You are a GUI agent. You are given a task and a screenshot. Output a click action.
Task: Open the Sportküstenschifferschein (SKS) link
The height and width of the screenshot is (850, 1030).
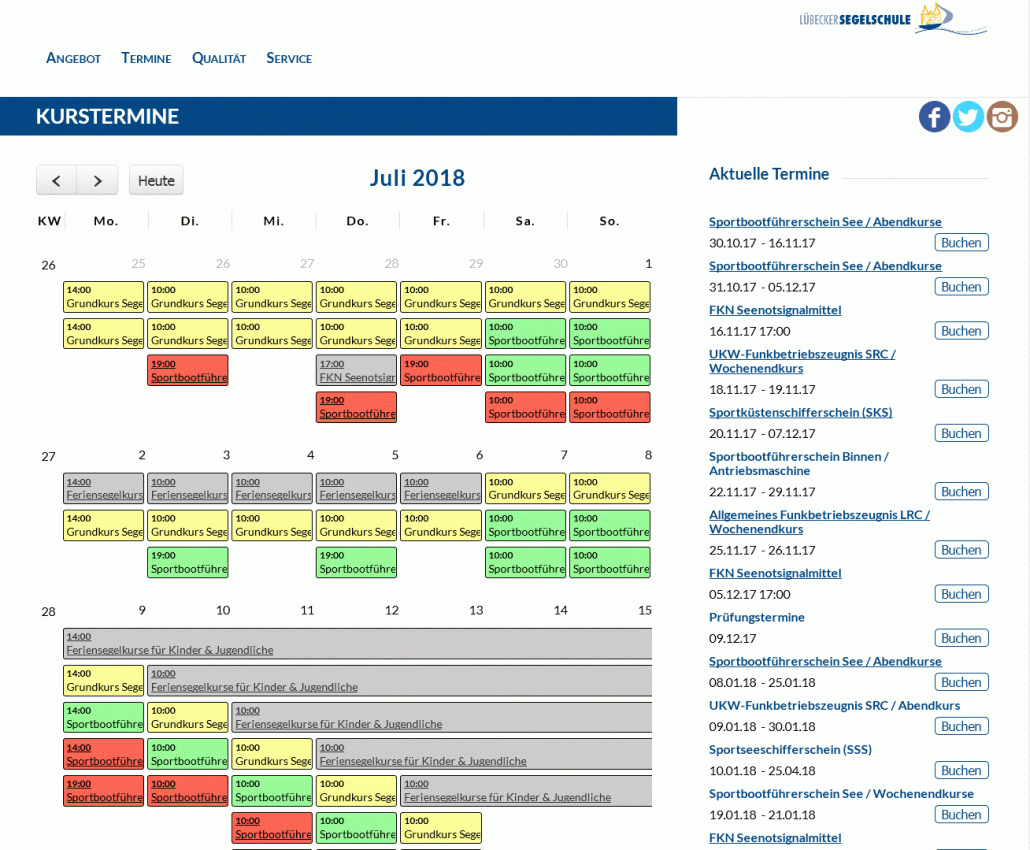(x=800, y=412)
